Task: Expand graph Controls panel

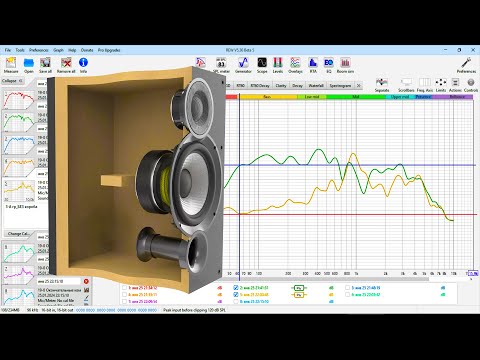Action: coord(471,85)
